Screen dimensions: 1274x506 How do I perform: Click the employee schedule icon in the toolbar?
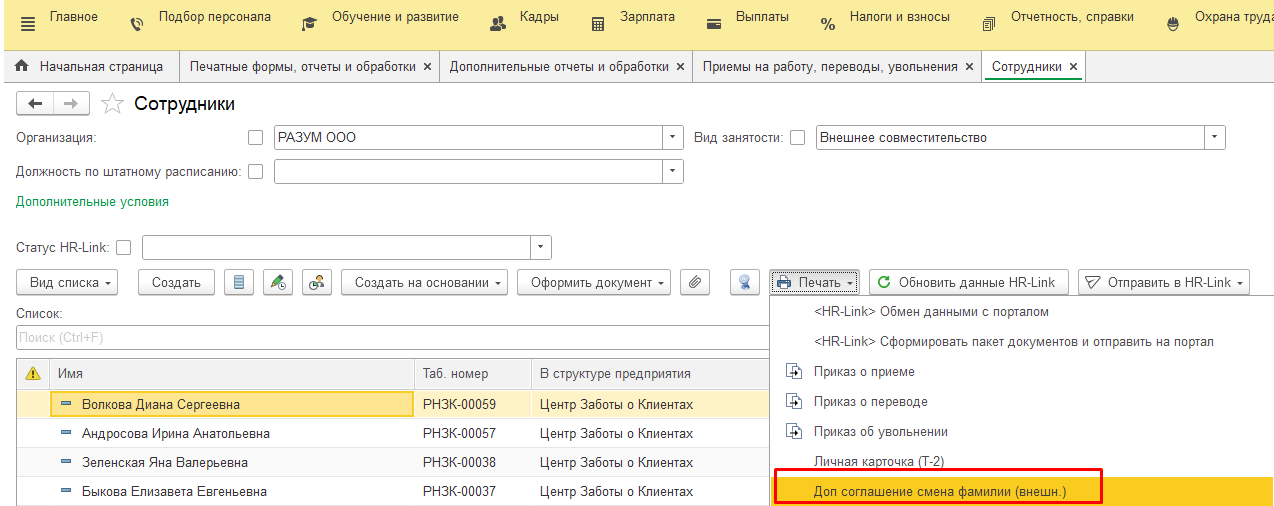[x=317, y=282]
